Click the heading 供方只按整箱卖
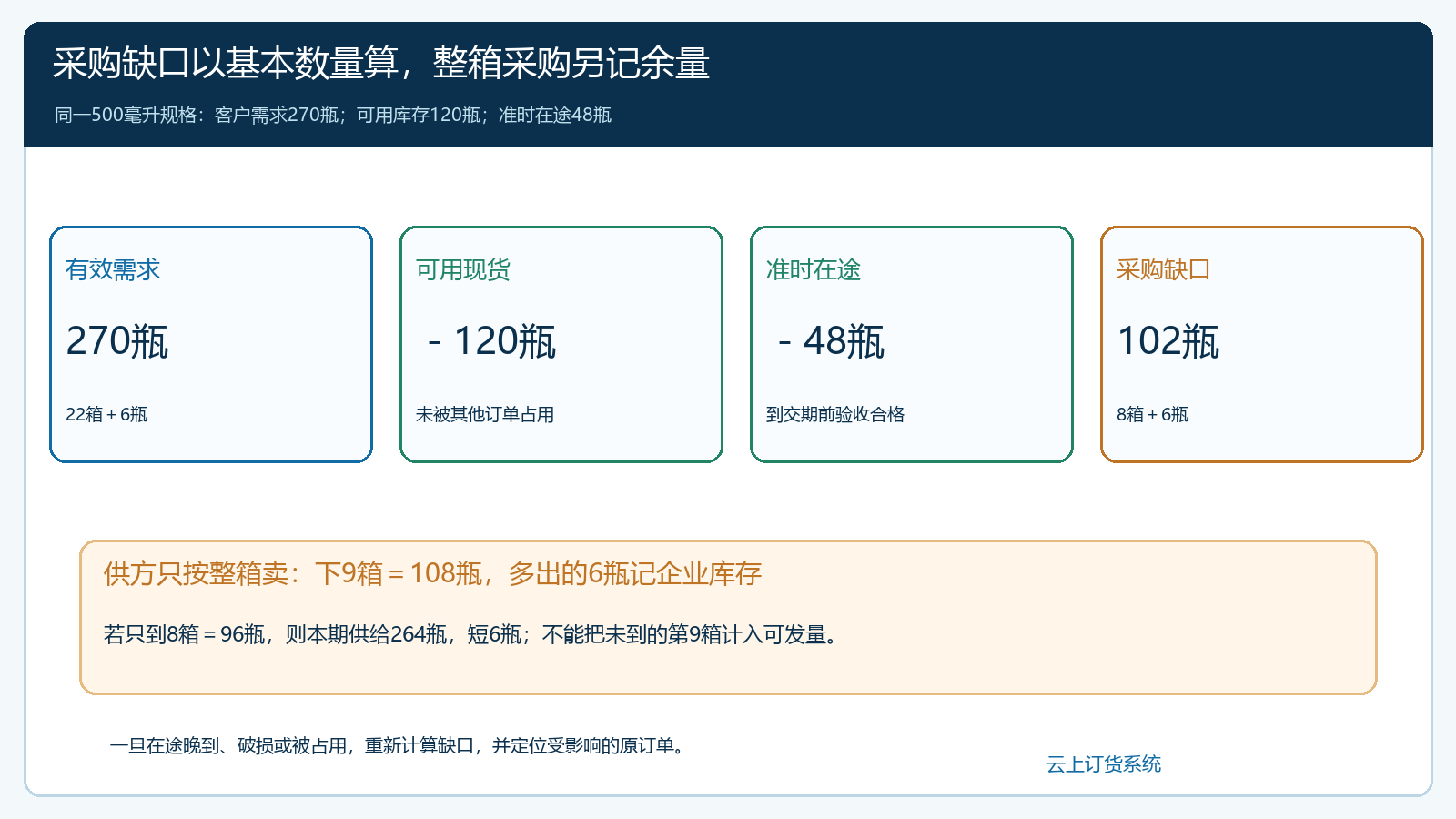The height and width of the screenshot is (819, 1456). click(x=433, y=573)
